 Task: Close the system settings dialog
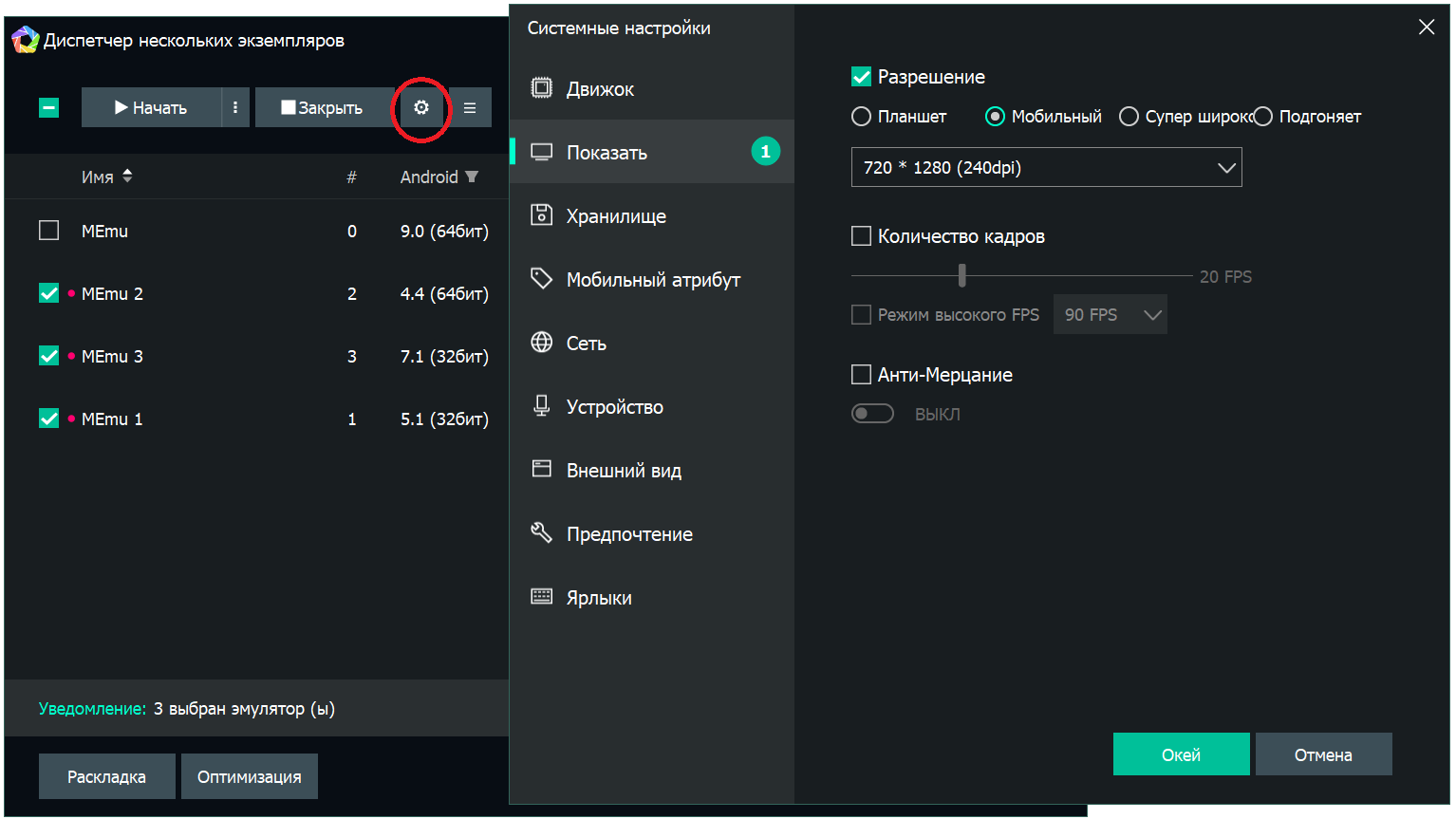pos(1427,28)
